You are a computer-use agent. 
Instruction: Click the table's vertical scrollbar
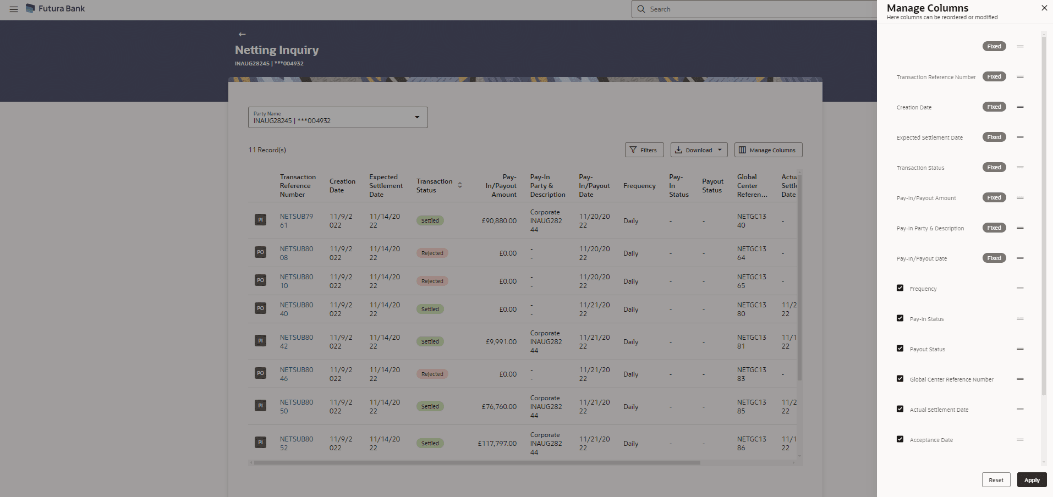tap(799, 277)
